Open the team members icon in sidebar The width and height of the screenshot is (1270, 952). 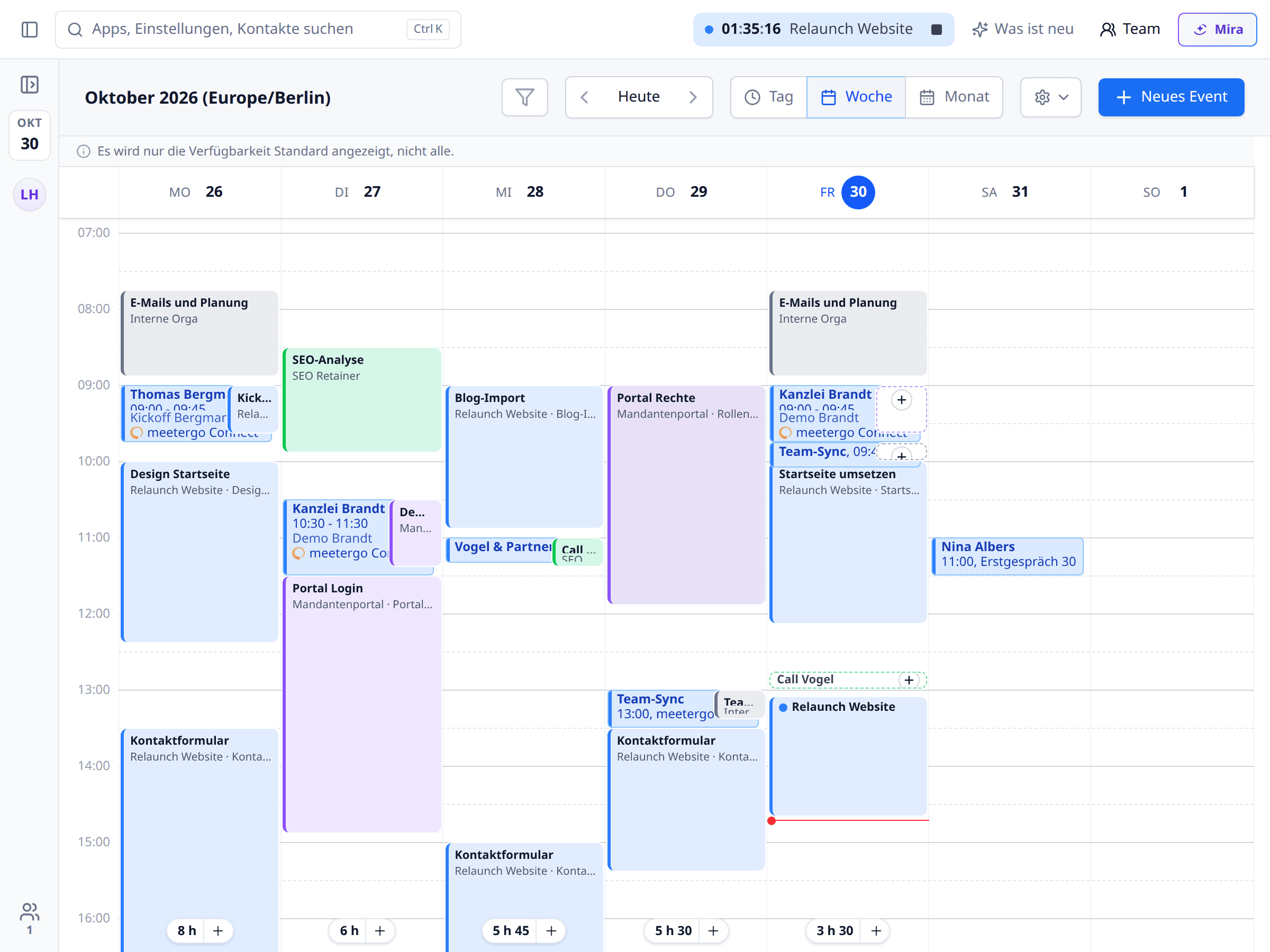click(x=29, y=918)
